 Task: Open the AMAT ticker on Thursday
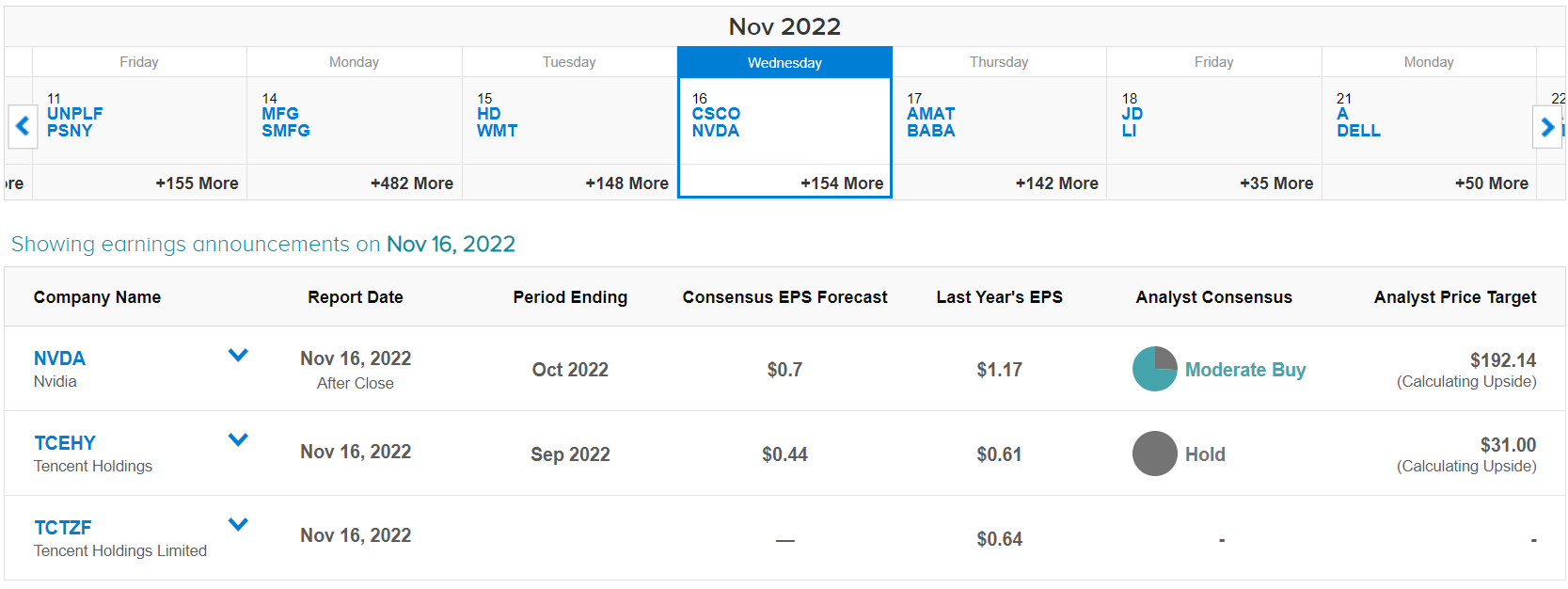pos(931,114)
